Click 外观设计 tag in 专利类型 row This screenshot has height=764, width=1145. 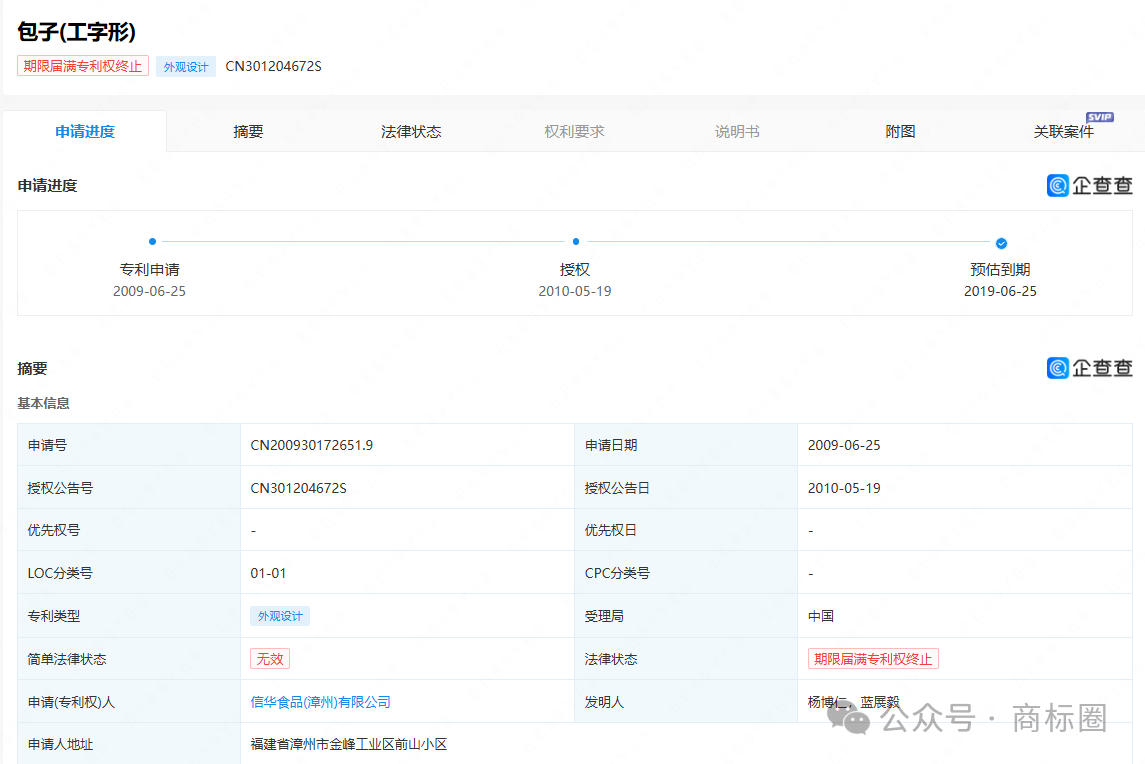pos(280,616)
